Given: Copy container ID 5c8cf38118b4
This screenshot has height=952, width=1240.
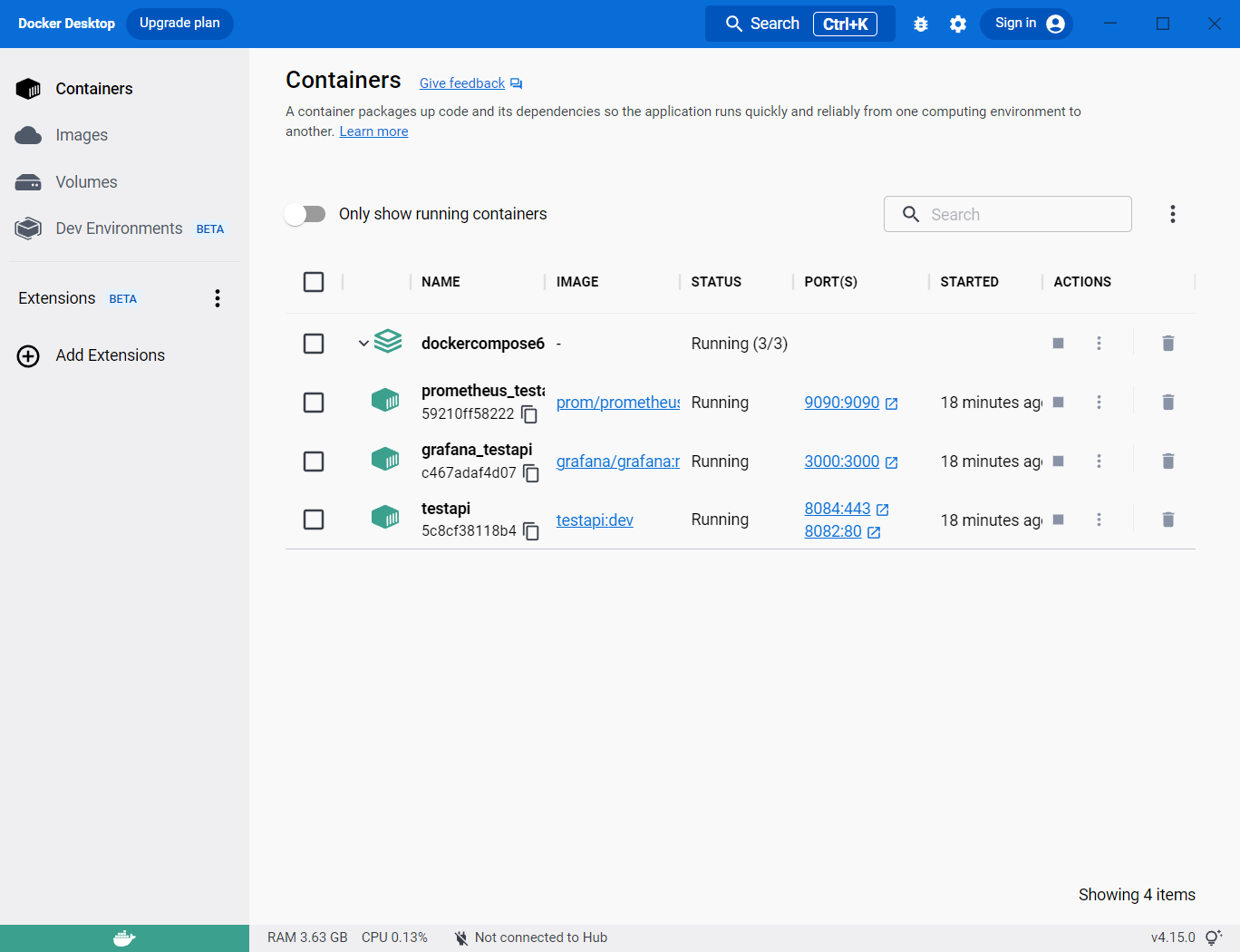Looking at the screenshot, I should (531, 531).
